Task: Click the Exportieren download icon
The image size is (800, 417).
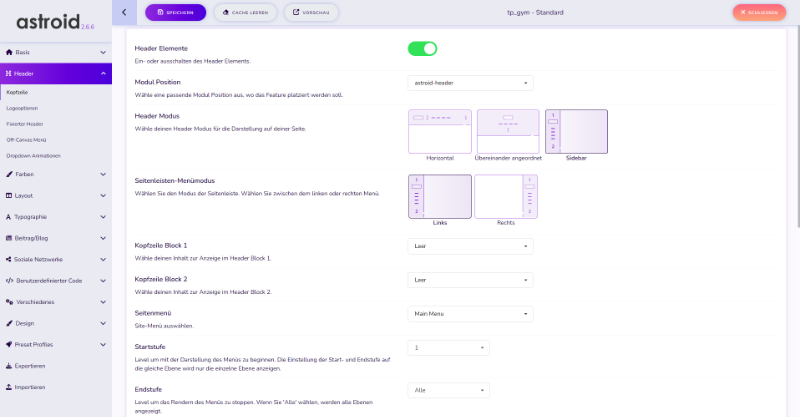Action: pos(9,366)
